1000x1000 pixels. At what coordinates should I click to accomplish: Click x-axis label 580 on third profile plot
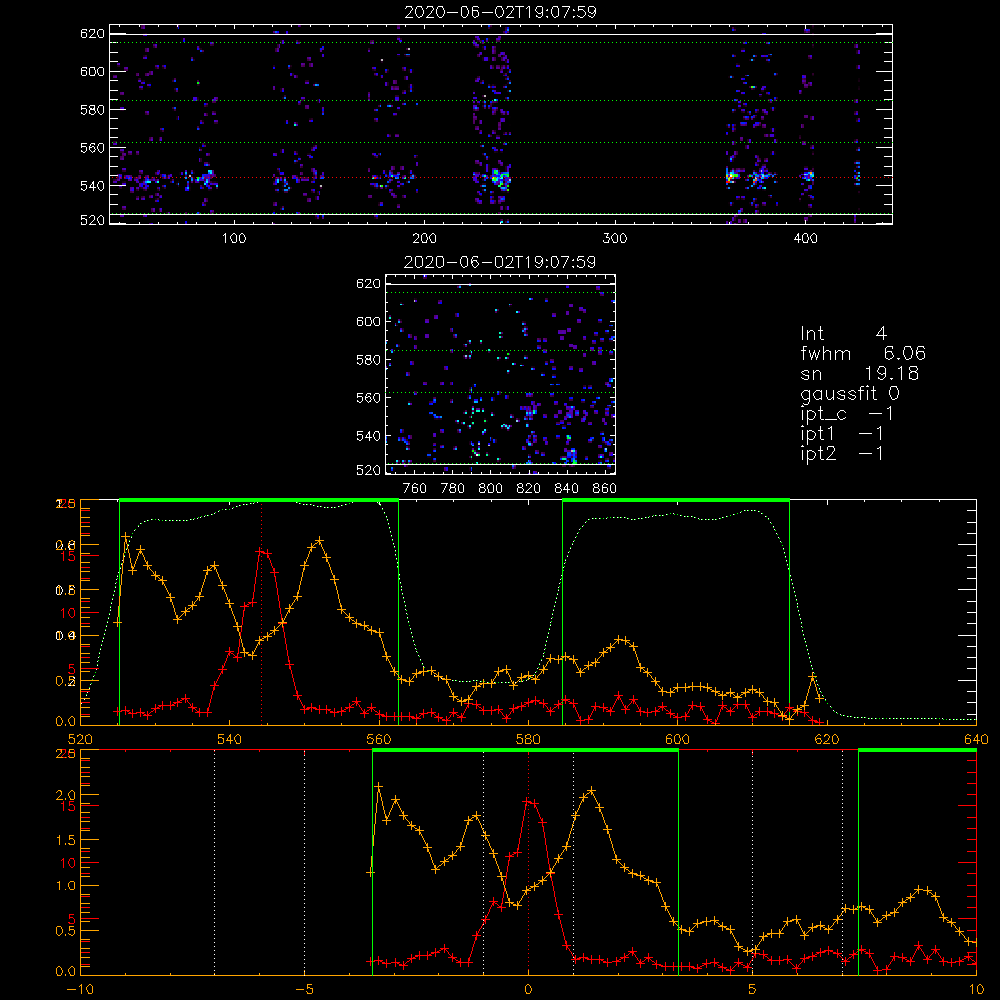point(528,740)
